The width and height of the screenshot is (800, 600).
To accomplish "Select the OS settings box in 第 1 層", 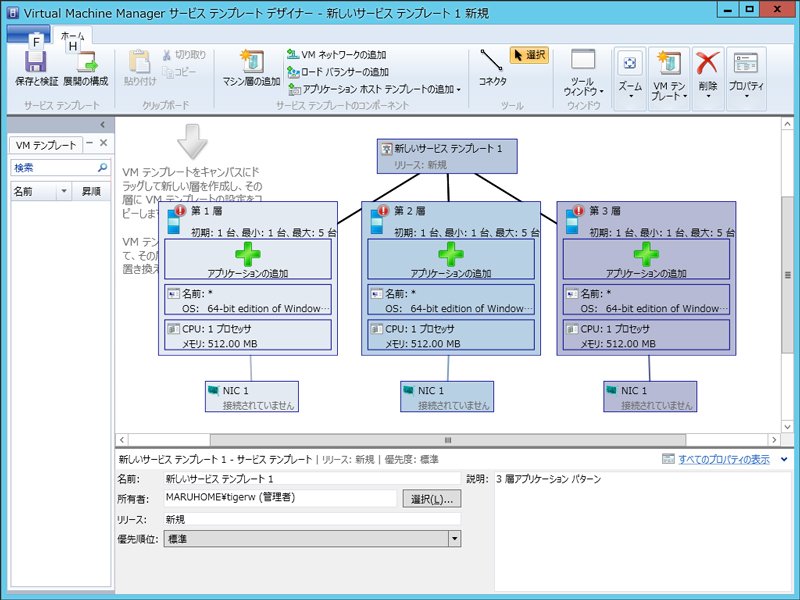I will pos(248,300).
